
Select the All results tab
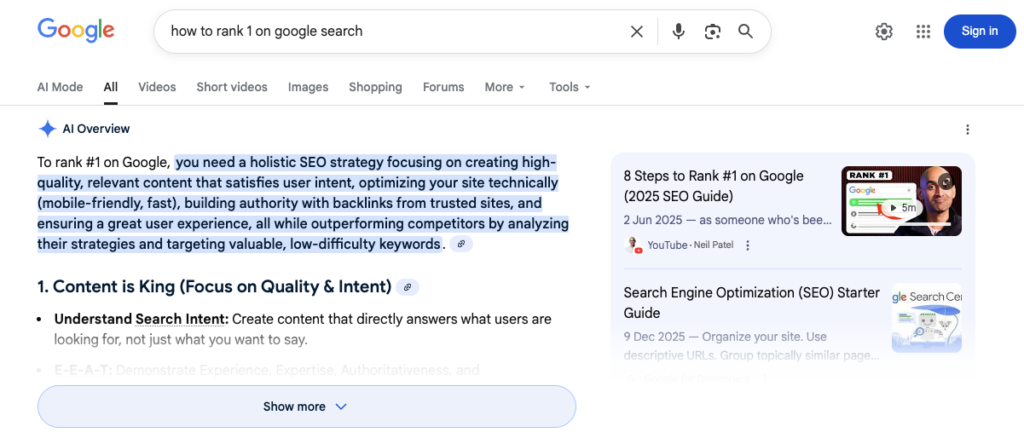(x=110, y=87)
